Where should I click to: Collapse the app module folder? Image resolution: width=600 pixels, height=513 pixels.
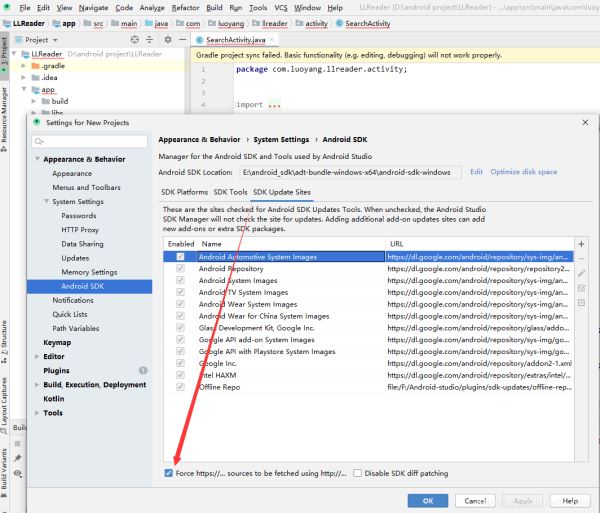point(23,89)
